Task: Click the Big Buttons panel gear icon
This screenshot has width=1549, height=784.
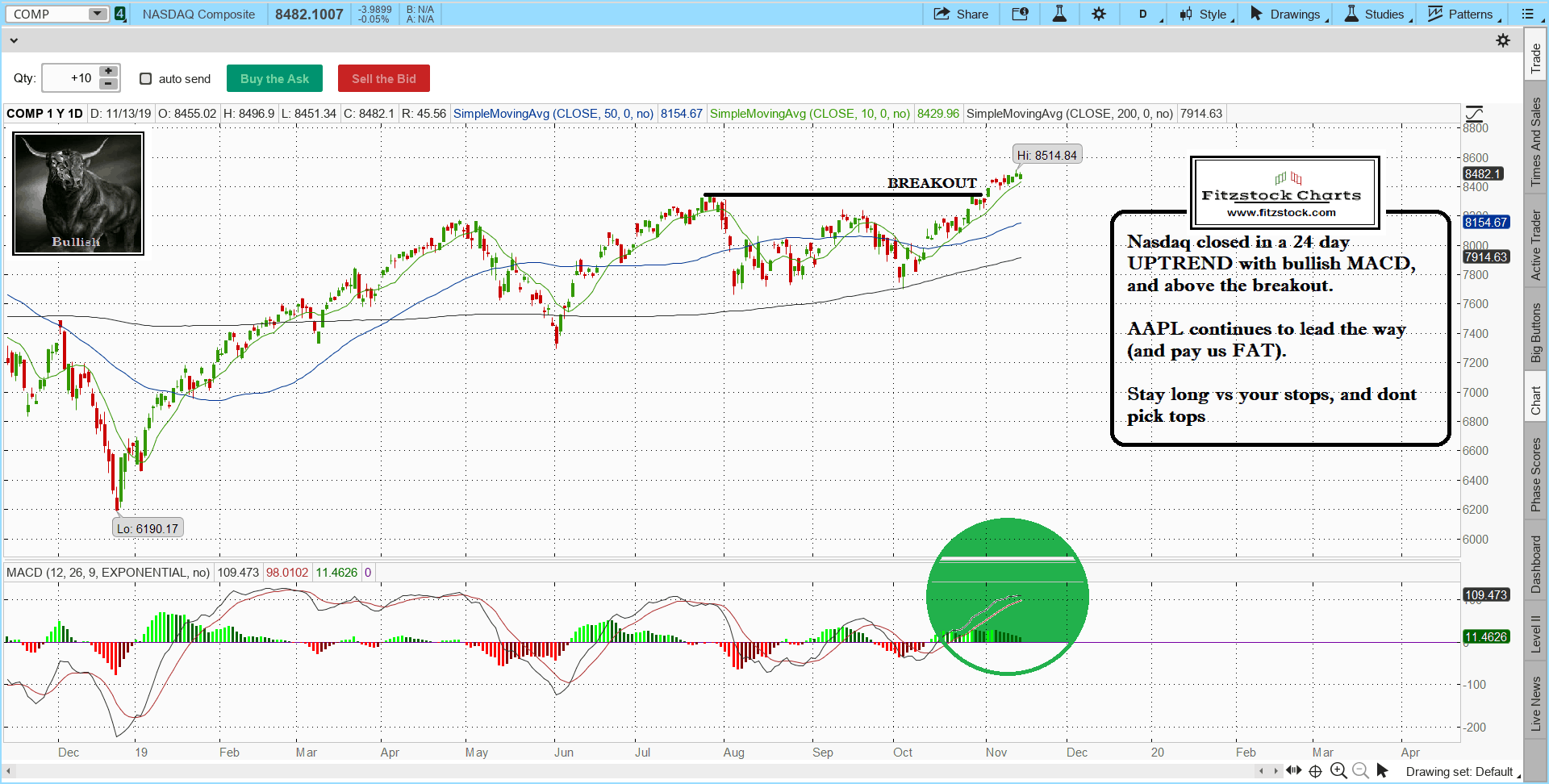Action: [x=1502, y=40]
